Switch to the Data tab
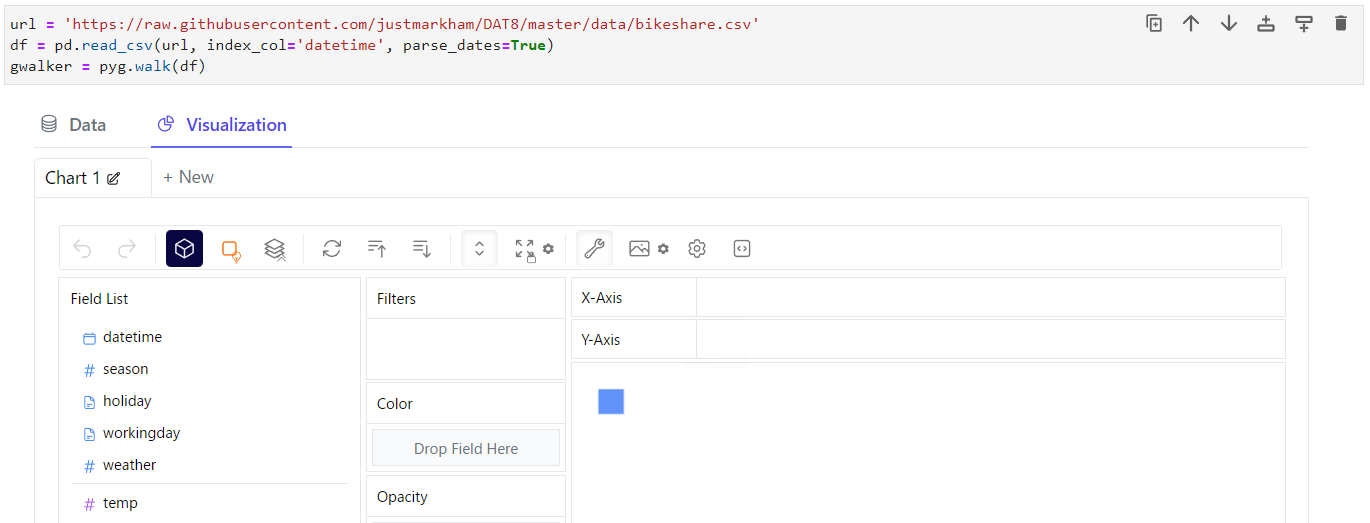 click(x=74, y=125)
